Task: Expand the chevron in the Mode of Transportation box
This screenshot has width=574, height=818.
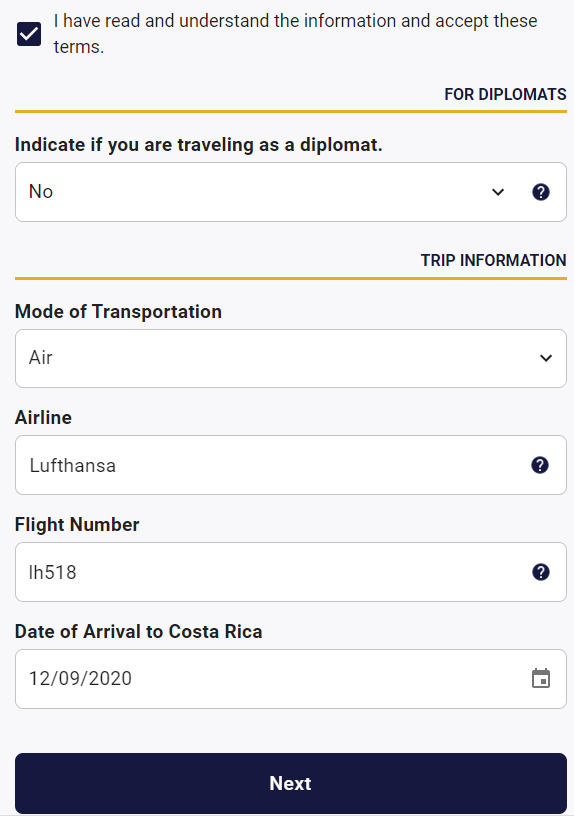Action: 546,358
